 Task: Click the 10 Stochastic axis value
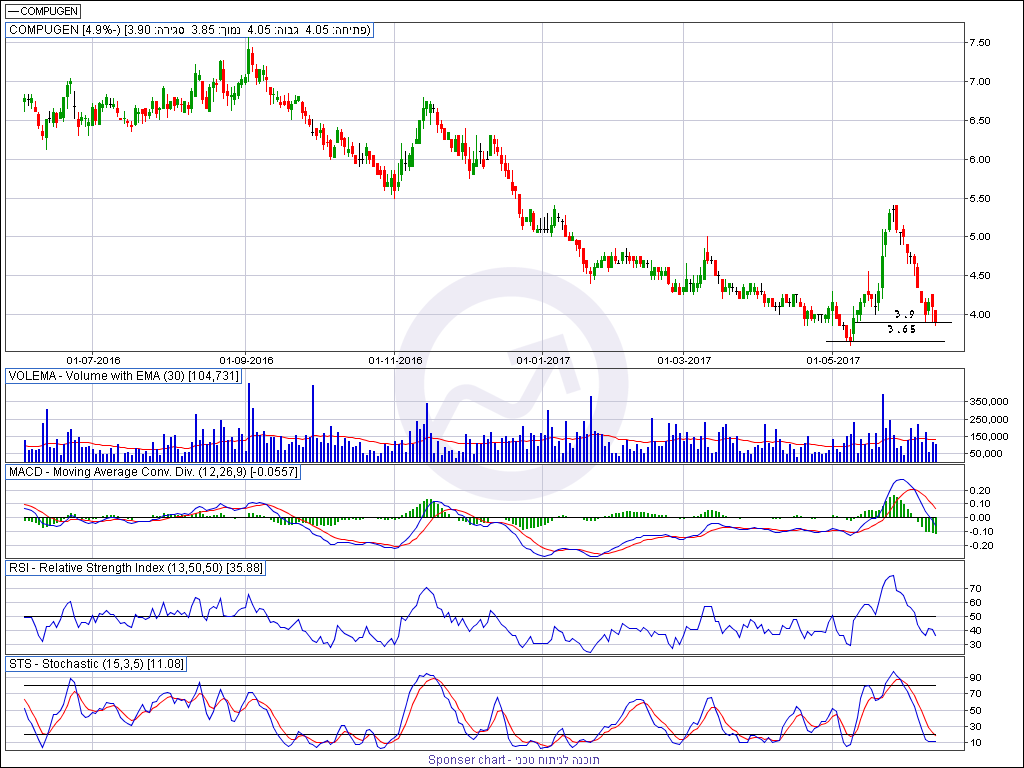coord(976,743)
